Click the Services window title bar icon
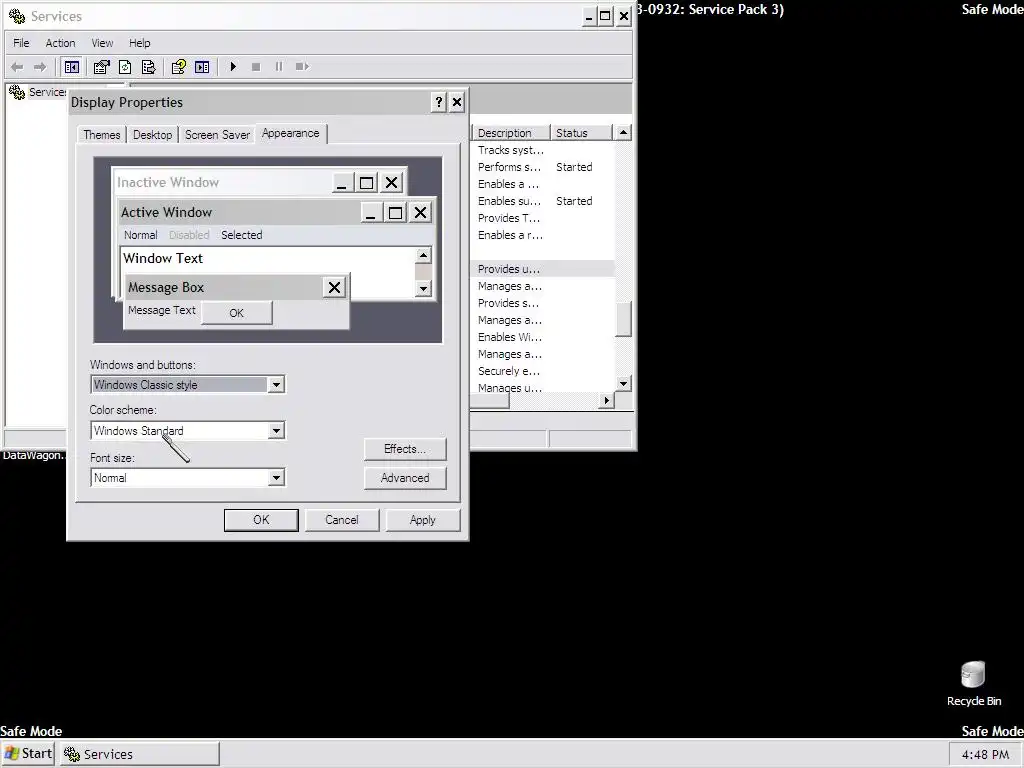 pos(17,16)
